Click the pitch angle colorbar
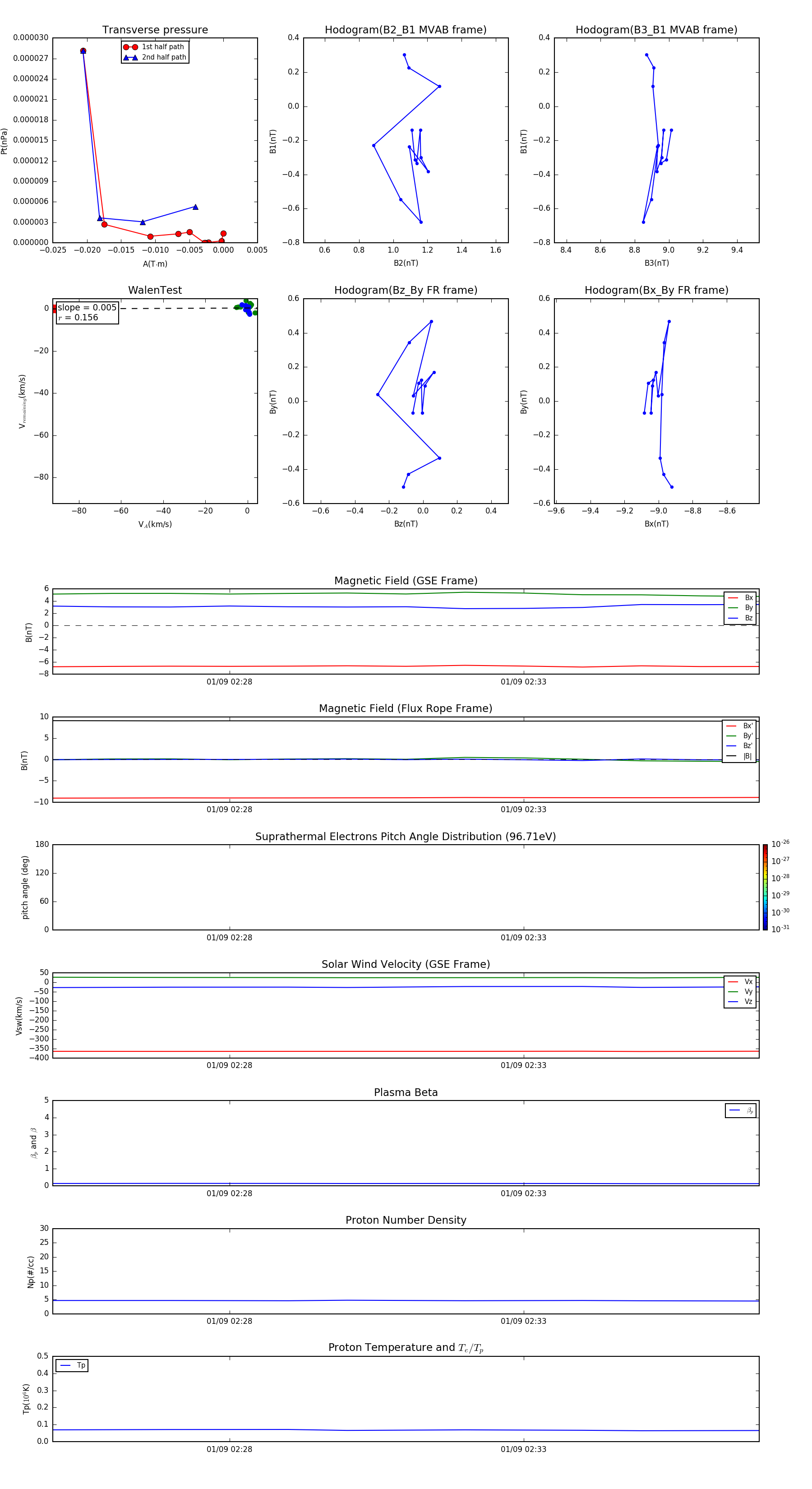The image size is (812, 1489). (765, 887)
